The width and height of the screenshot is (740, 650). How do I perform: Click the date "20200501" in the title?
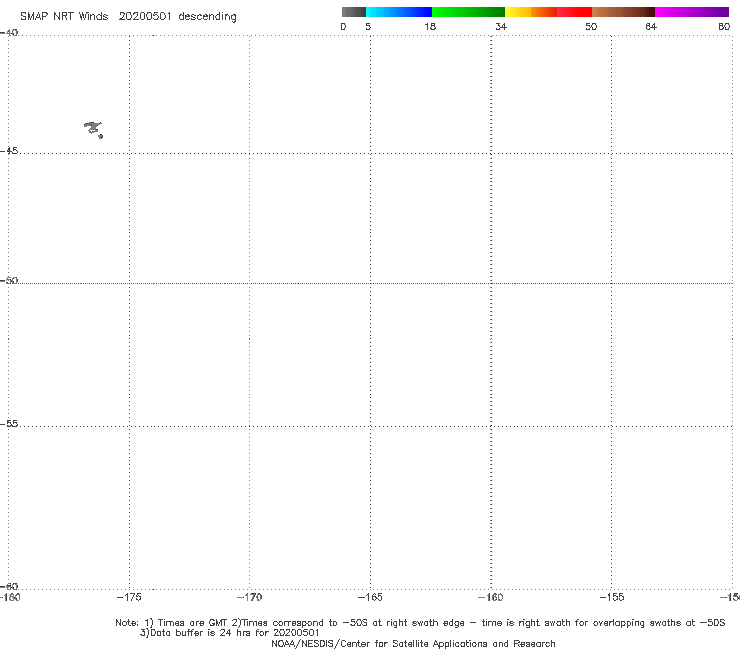point(145,16)
